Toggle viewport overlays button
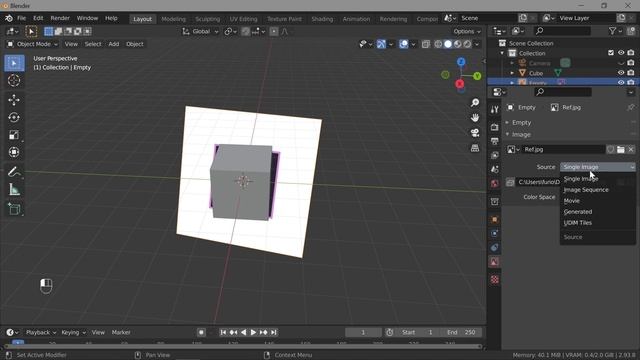 coord(404,44)
